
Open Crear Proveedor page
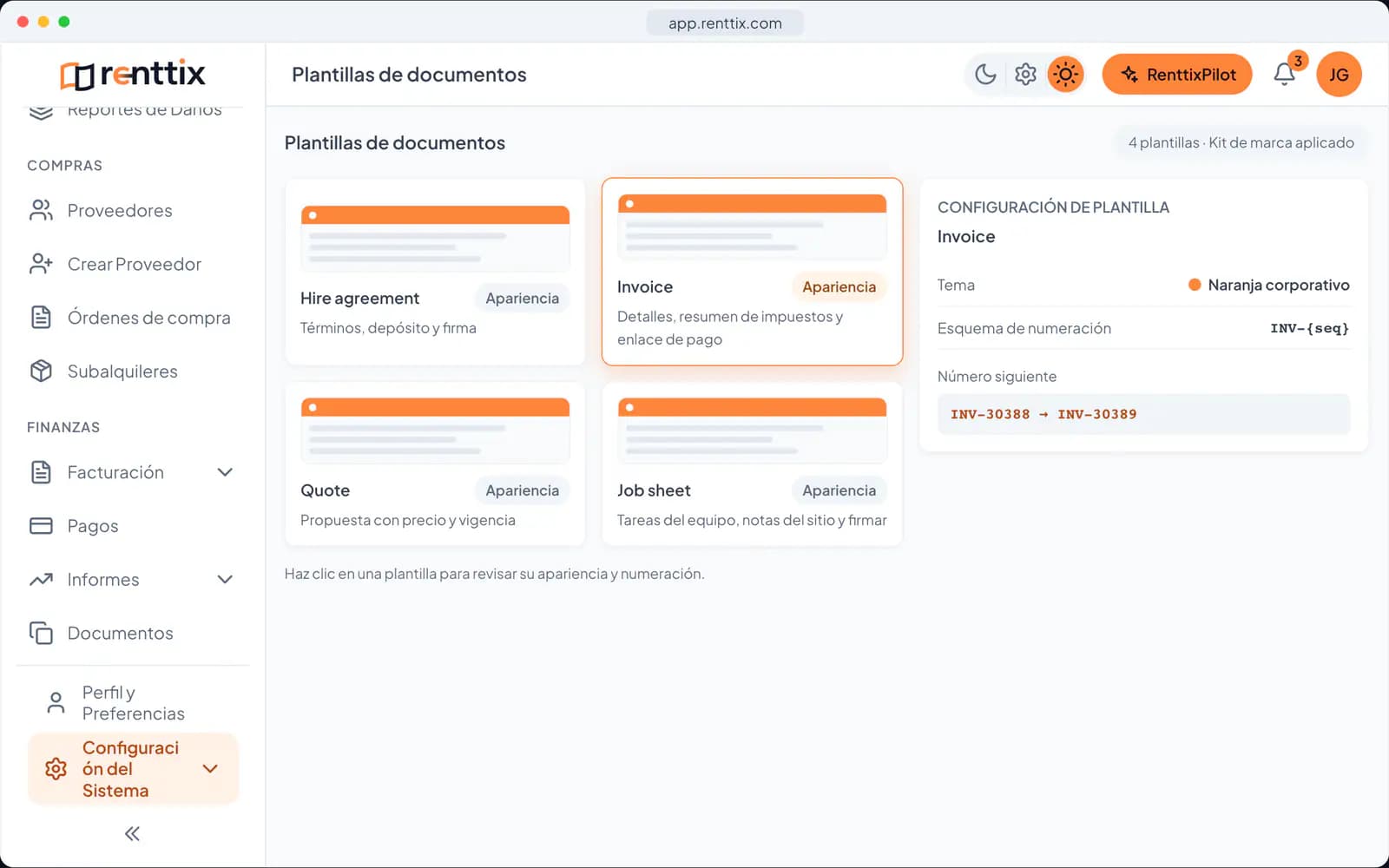(133, 264)
